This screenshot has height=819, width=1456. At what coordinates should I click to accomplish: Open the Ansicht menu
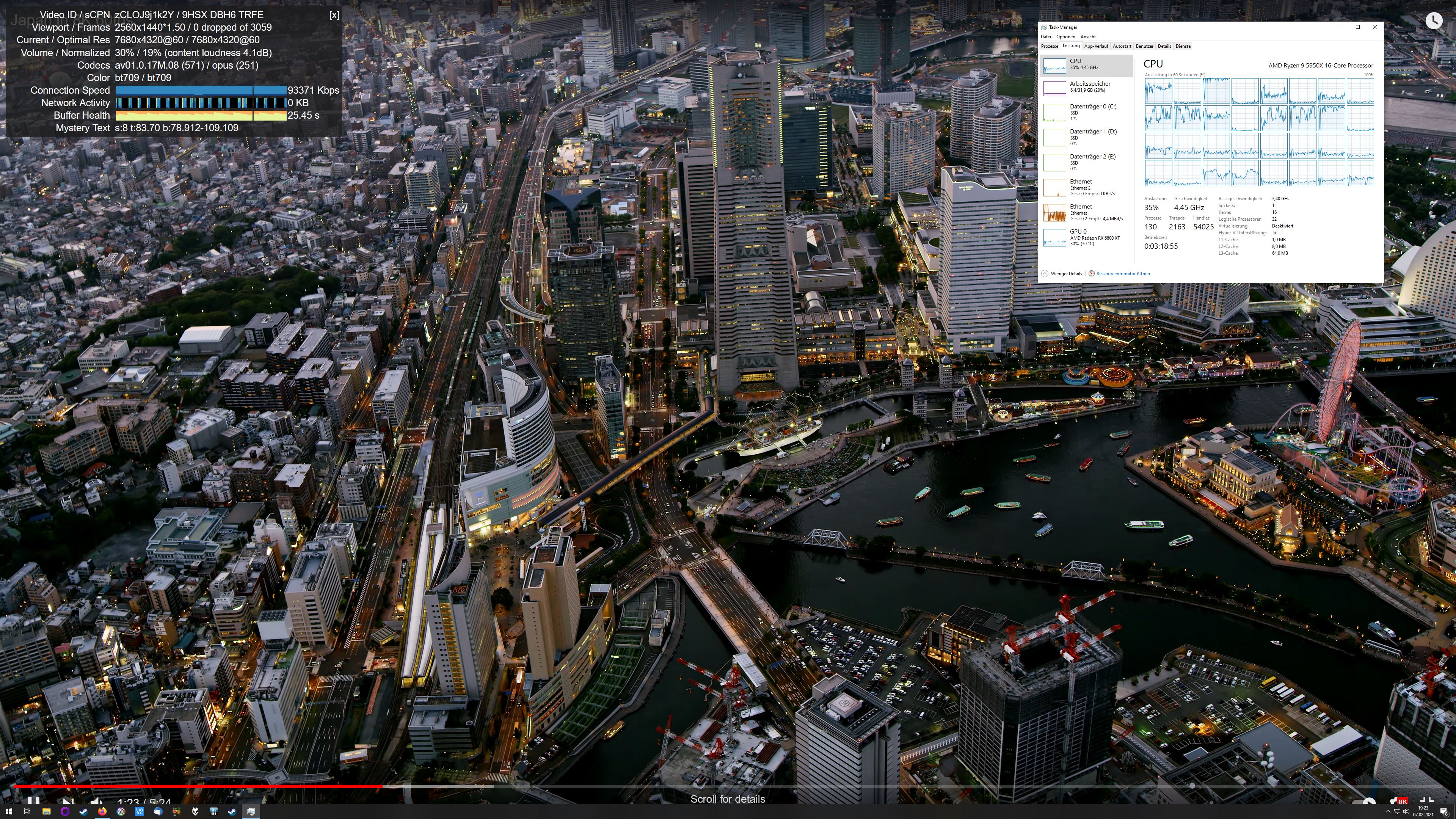[x=1088, y=37]
